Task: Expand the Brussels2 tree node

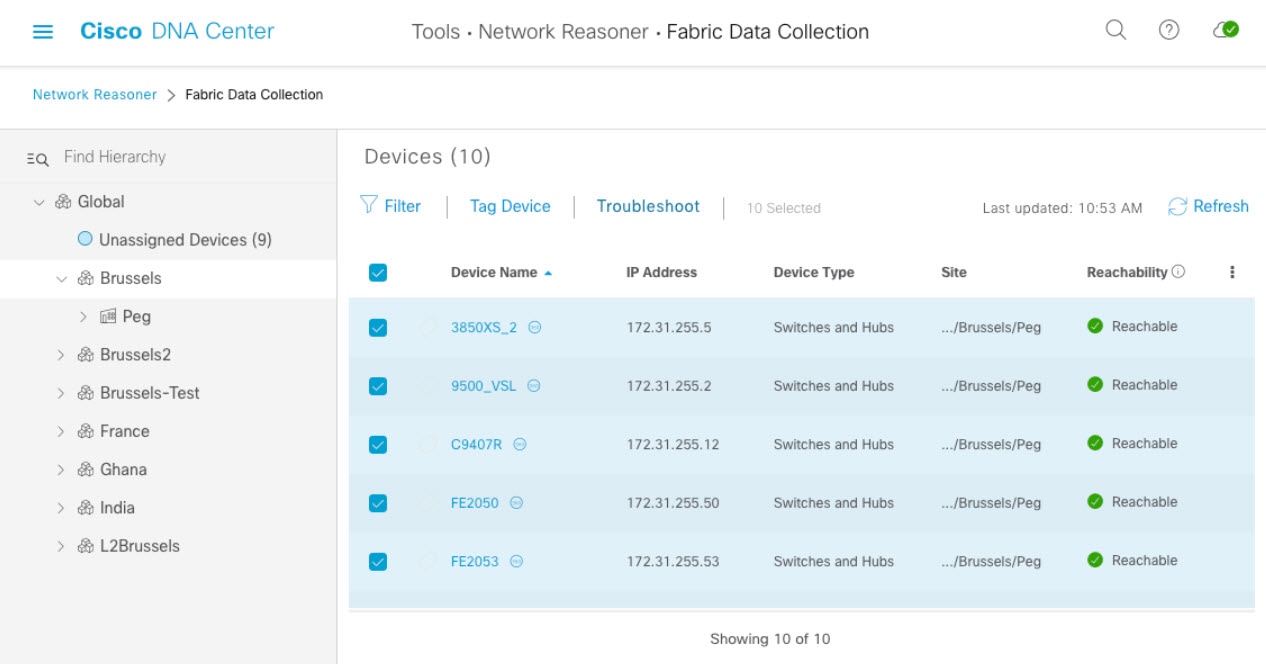Action: coord(61,355)
